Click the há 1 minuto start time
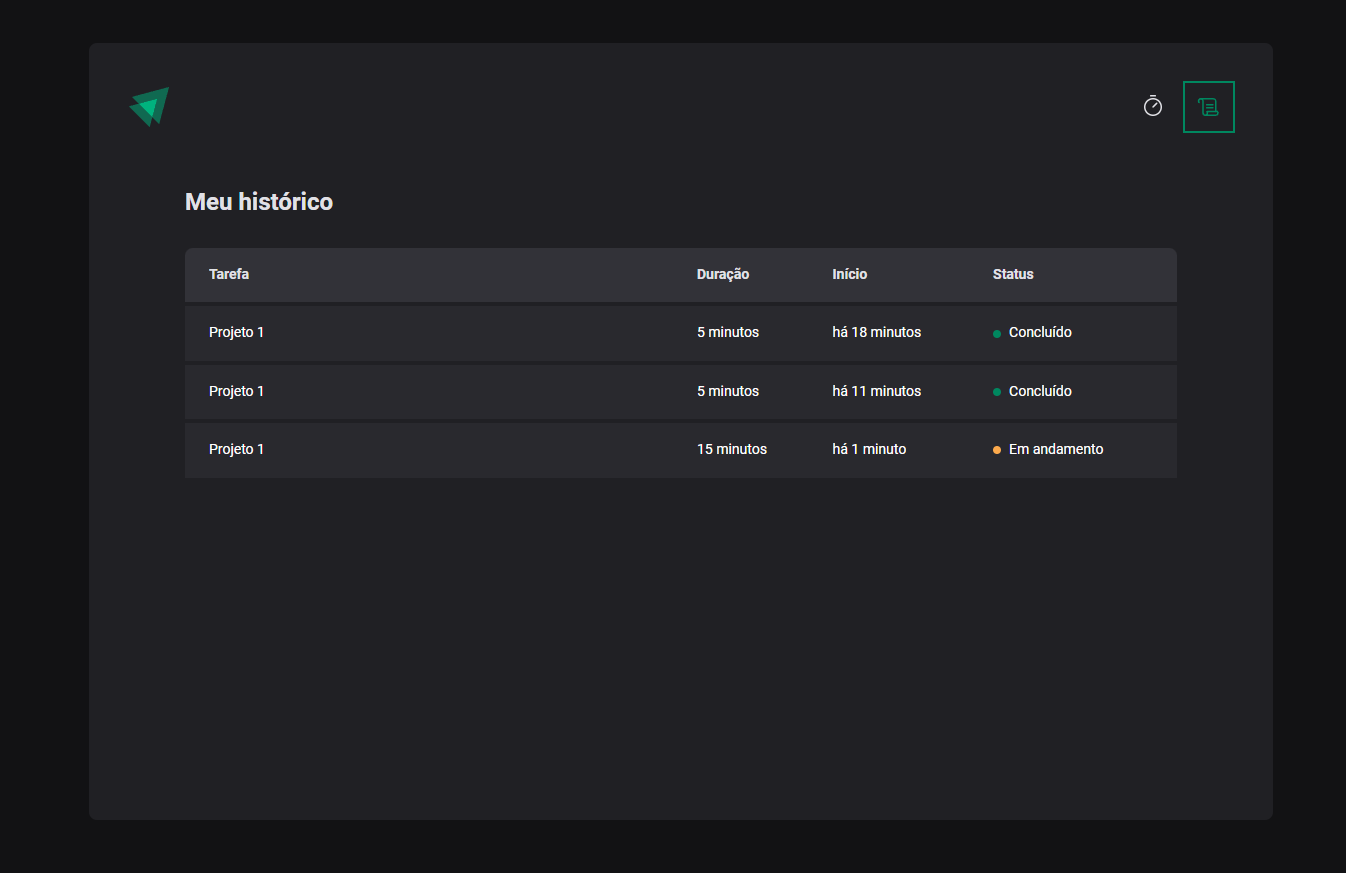Screen dimensions: 1346x873 (x=869, y=450)
